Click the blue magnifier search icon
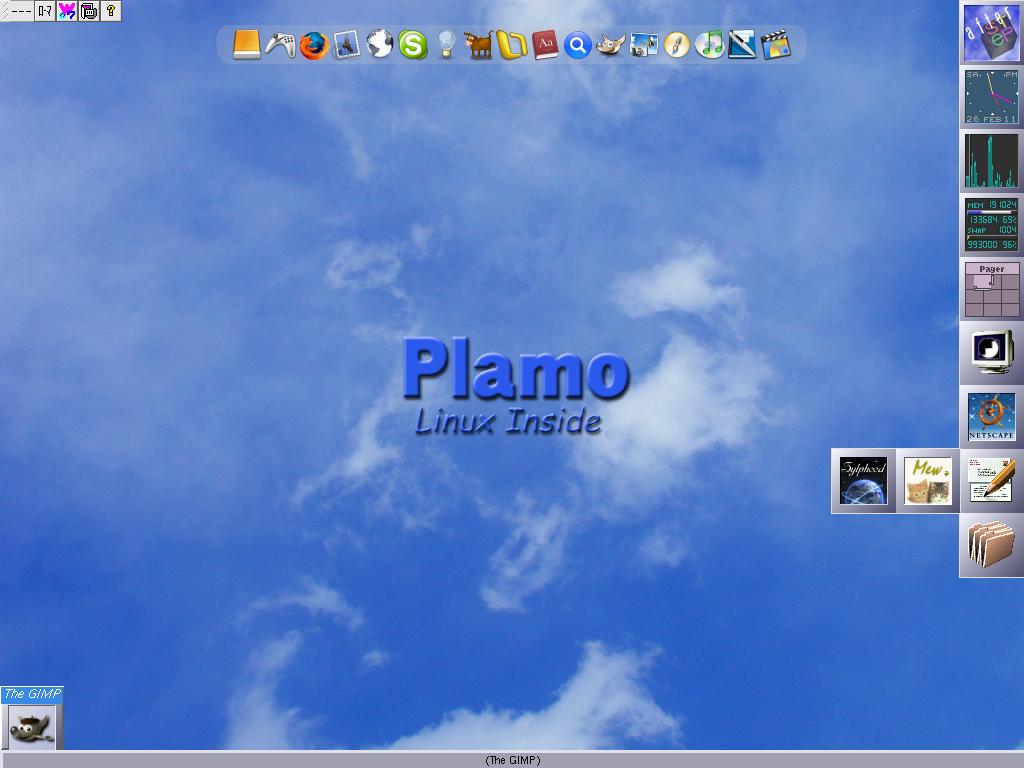 [578, 45]
